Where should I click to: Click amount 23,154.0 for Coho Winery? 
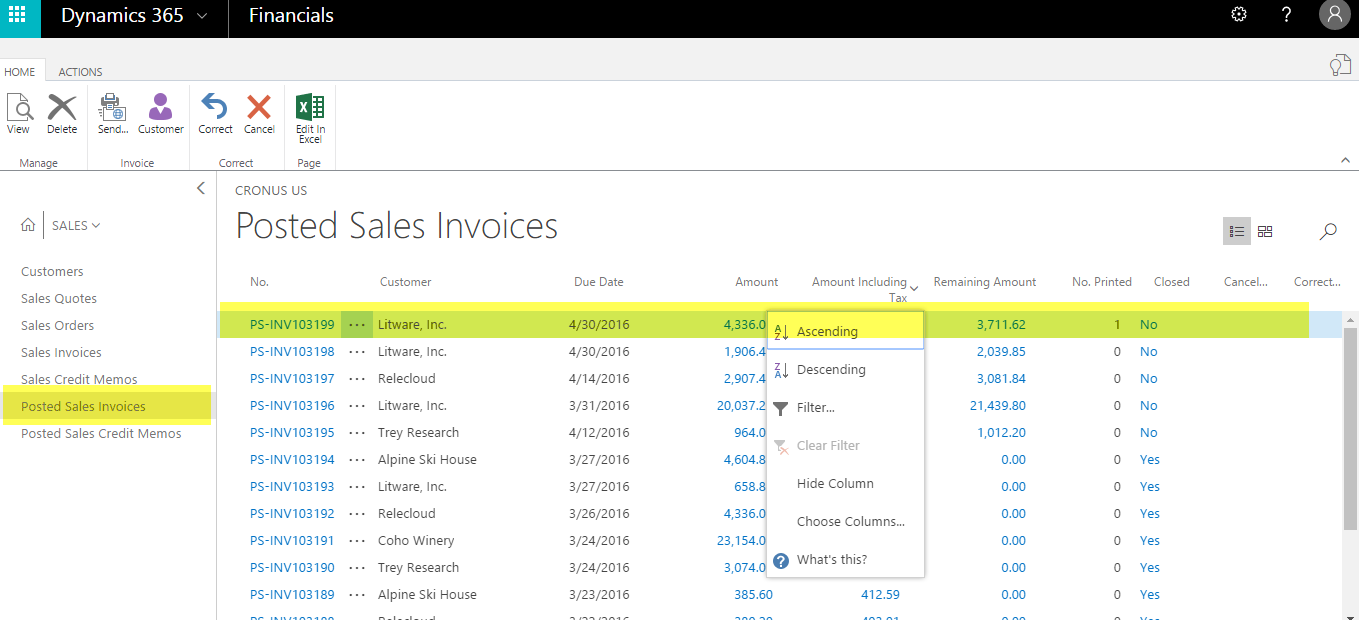point(741,541)
